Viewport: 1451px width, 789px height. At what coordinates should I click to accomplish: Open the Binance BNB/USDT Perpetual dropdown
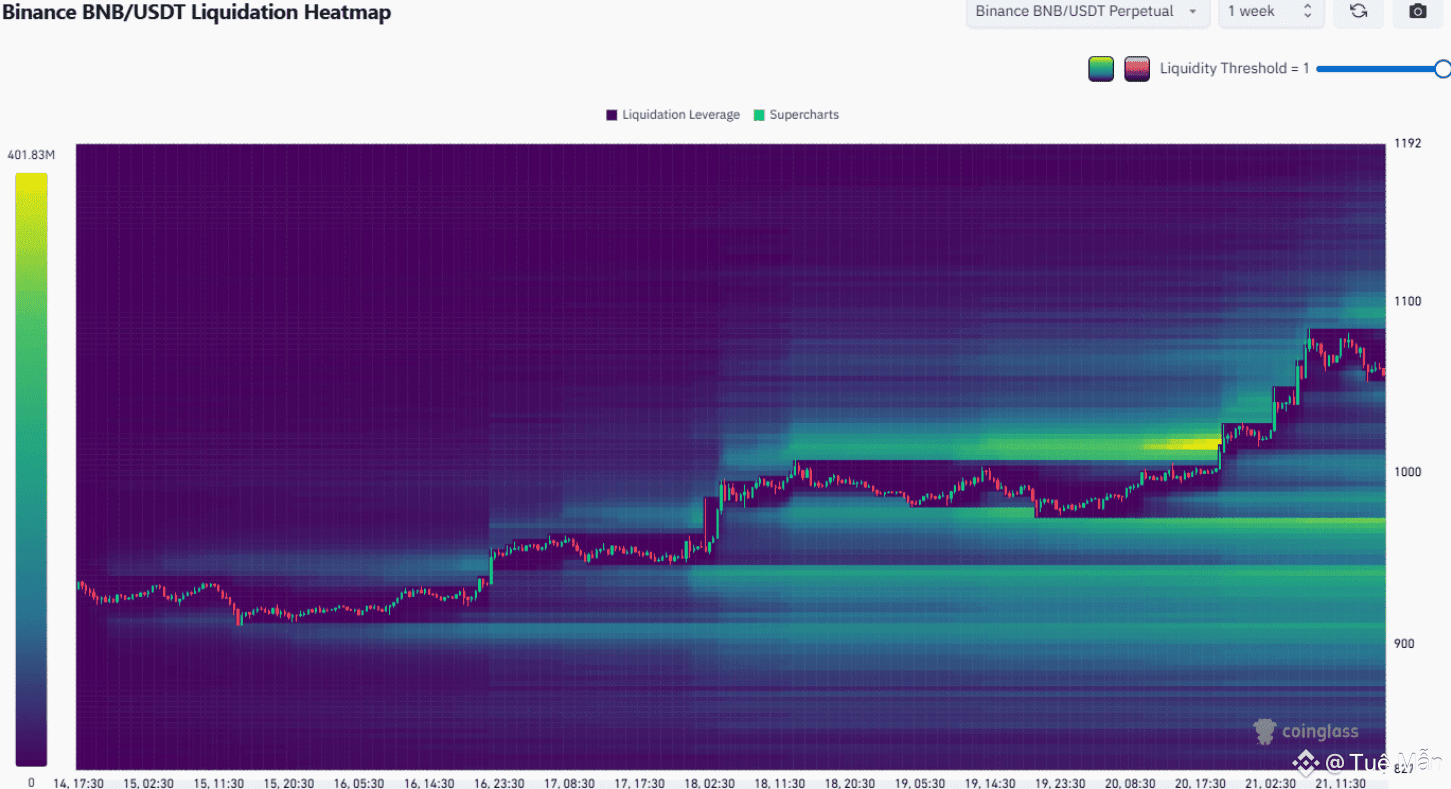[x=1086, y=11]
